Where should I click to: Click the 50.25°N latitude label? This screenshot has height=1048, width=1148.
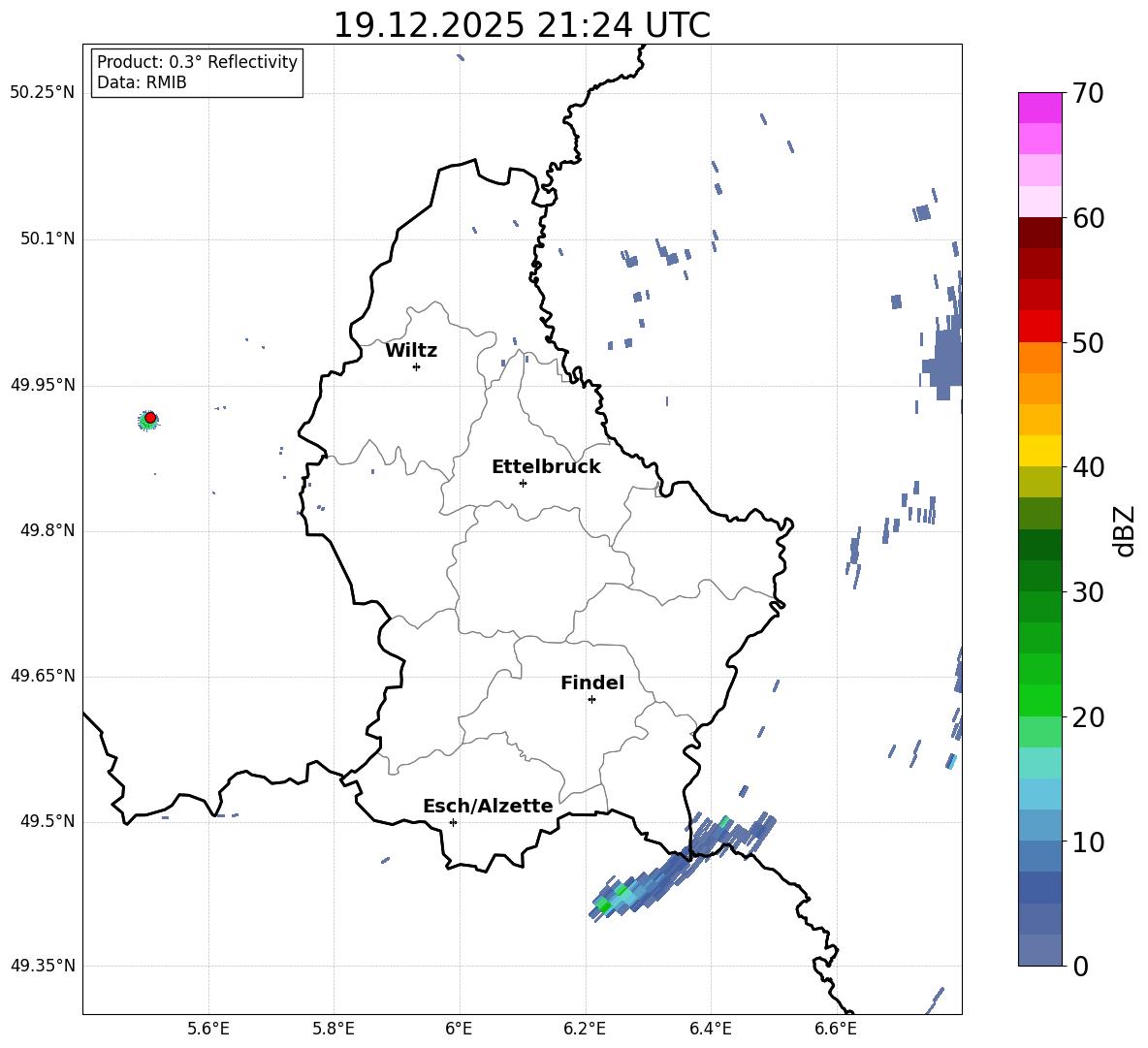coord(43,93)
